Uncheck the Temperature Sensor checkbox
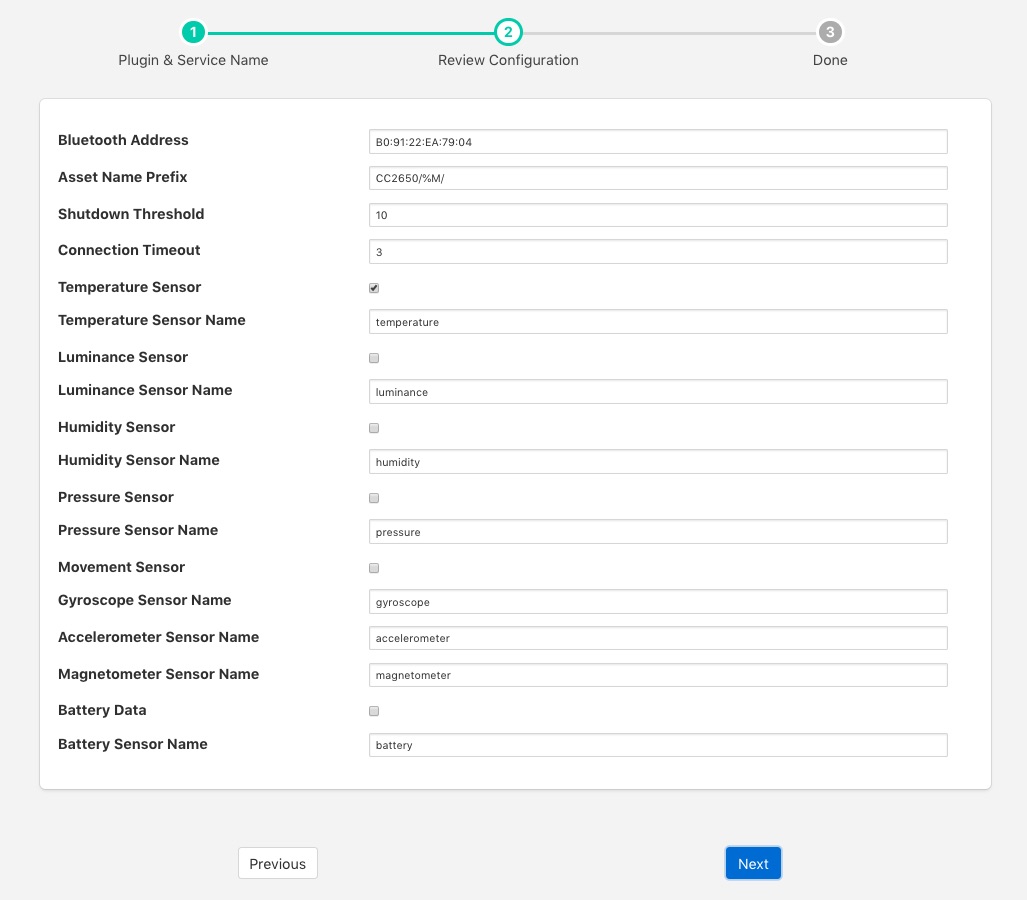1027x900 pixels. [x=374, y=288]
